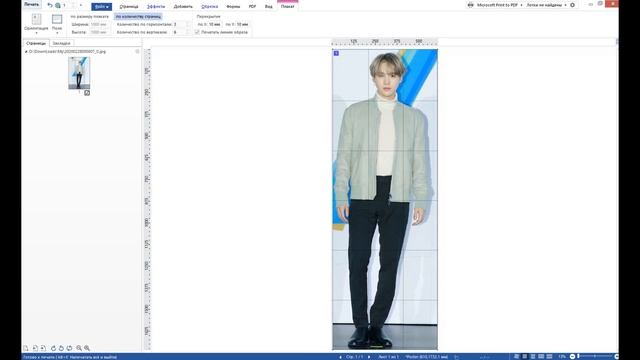640x360 pixels.
Task: Click the zoom in plus button in the status bar
Action: pos(616,357)
